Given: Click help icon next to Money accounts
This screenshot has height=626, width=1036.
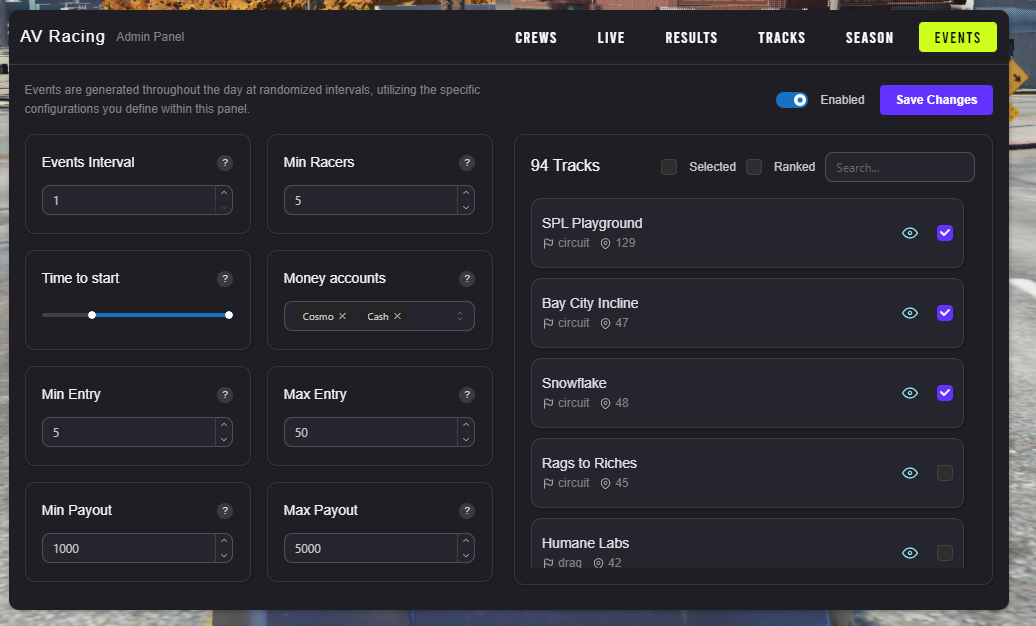Looking at the screenshot, I should (x=467, y=279).
